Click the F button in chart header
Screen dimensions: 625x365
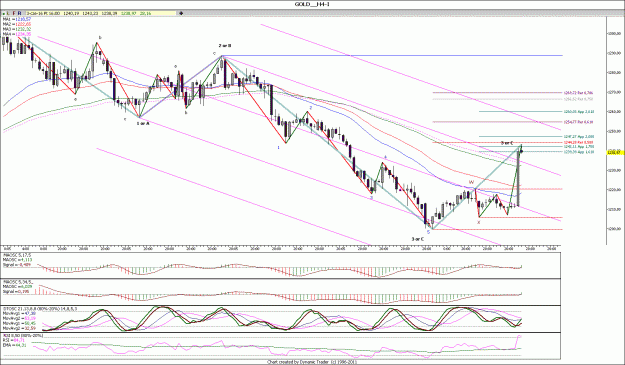(14, 13)
